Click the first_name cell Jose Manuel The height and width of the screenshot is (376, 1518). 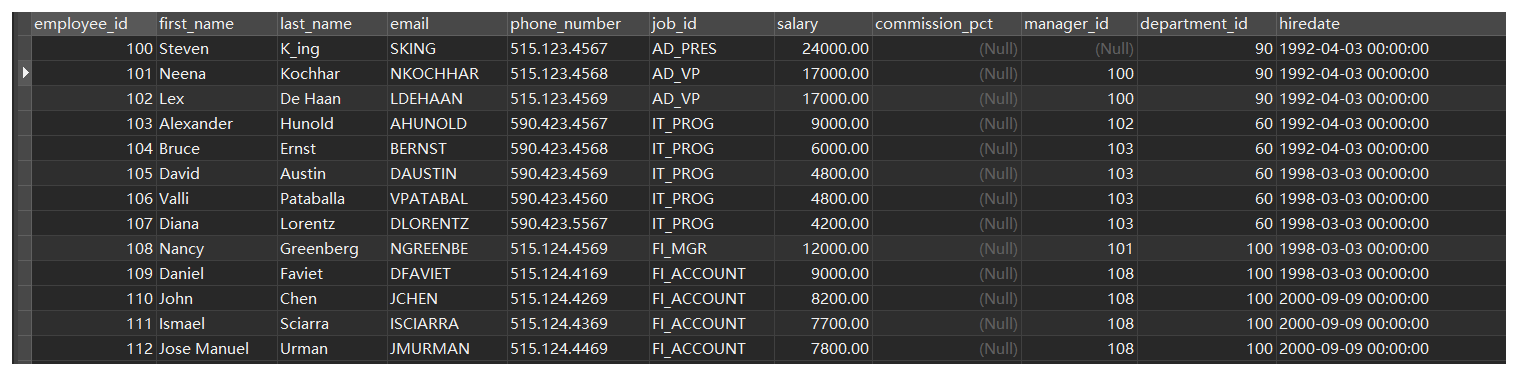[217, 349]
